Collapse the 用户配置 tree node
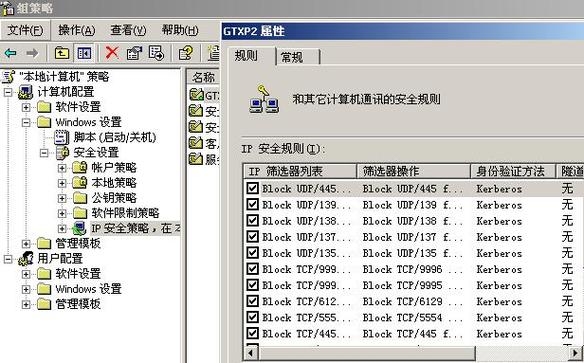The width and height of the screenshot is (584, 363). click(x=8, y=259)
